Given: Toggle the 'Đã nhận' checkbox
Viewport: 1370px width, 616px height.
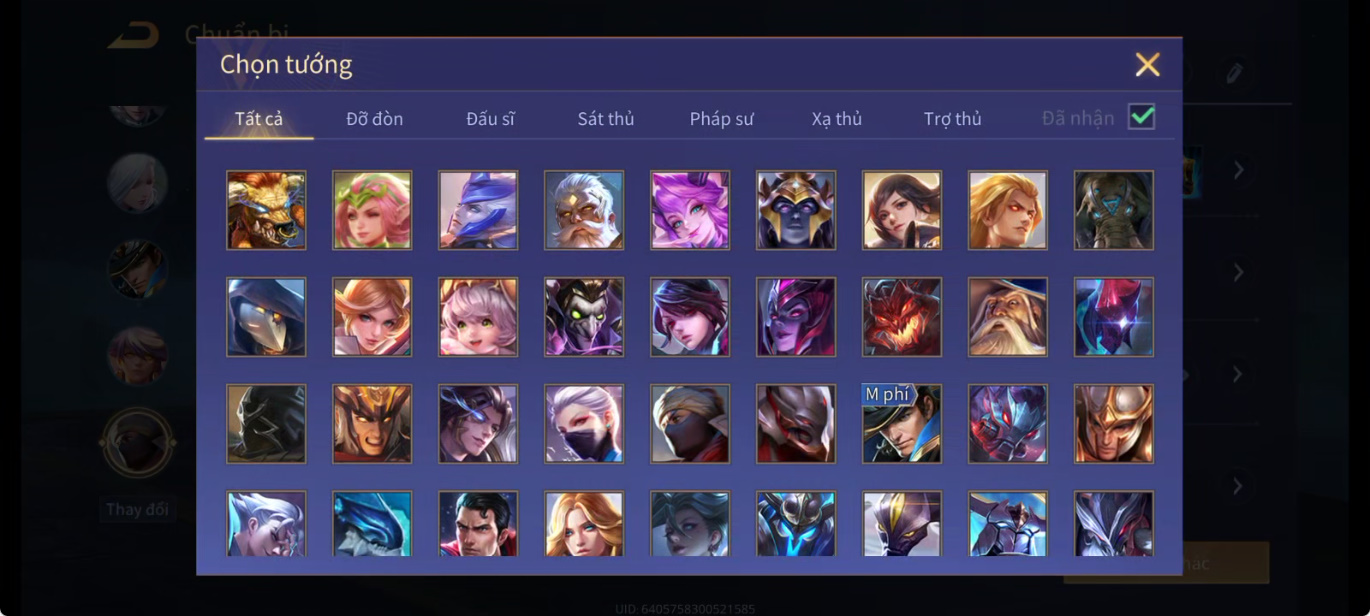Looking at the screenshot, I should click(x=1141, y=117).
